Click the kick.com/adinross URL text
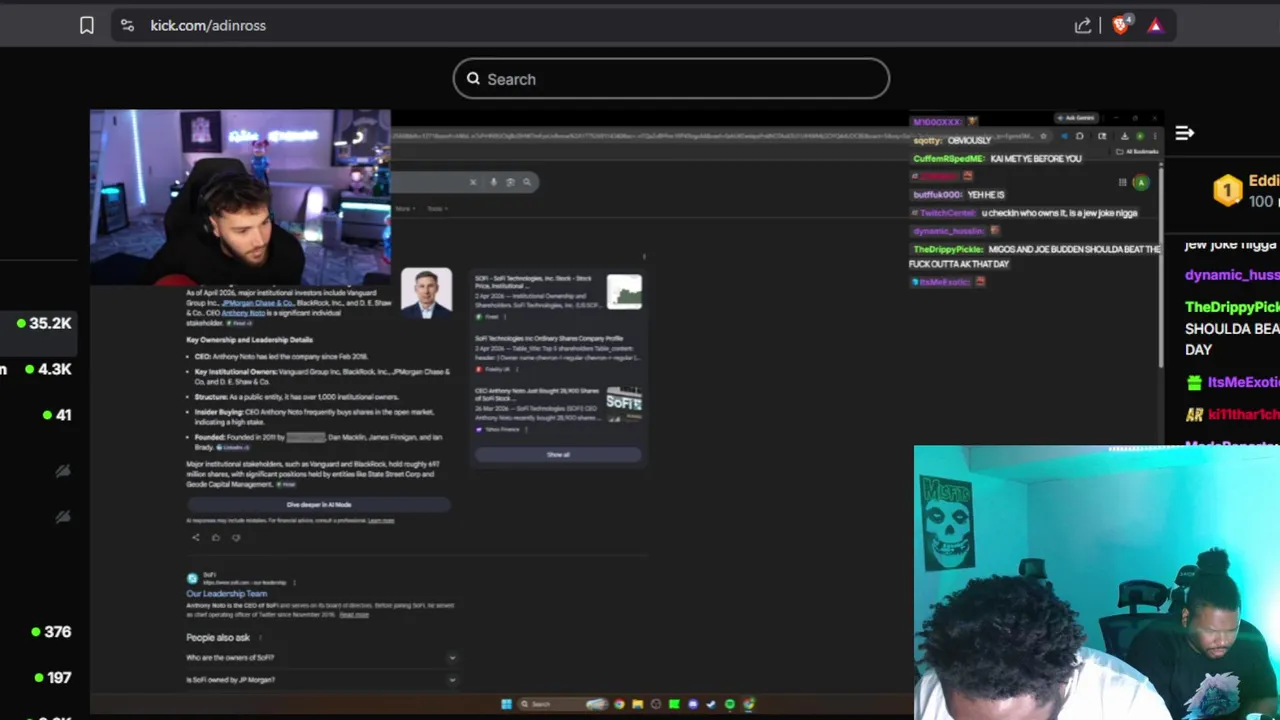Image resolution: width=1280 pixels, height=720 pixels. tap(208, 26)
